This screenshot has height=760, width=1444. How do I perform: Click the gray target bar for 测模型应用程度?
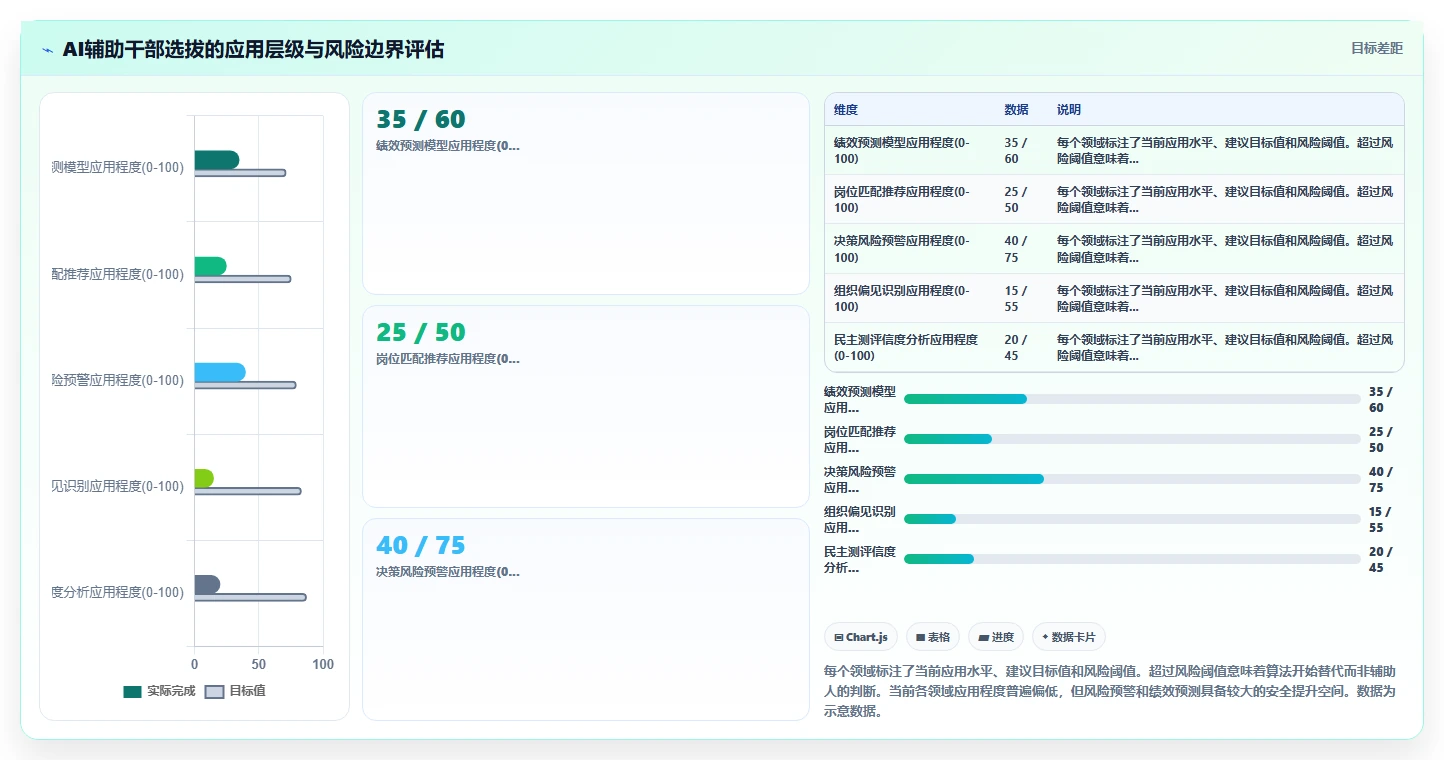(x=240, y=173)
